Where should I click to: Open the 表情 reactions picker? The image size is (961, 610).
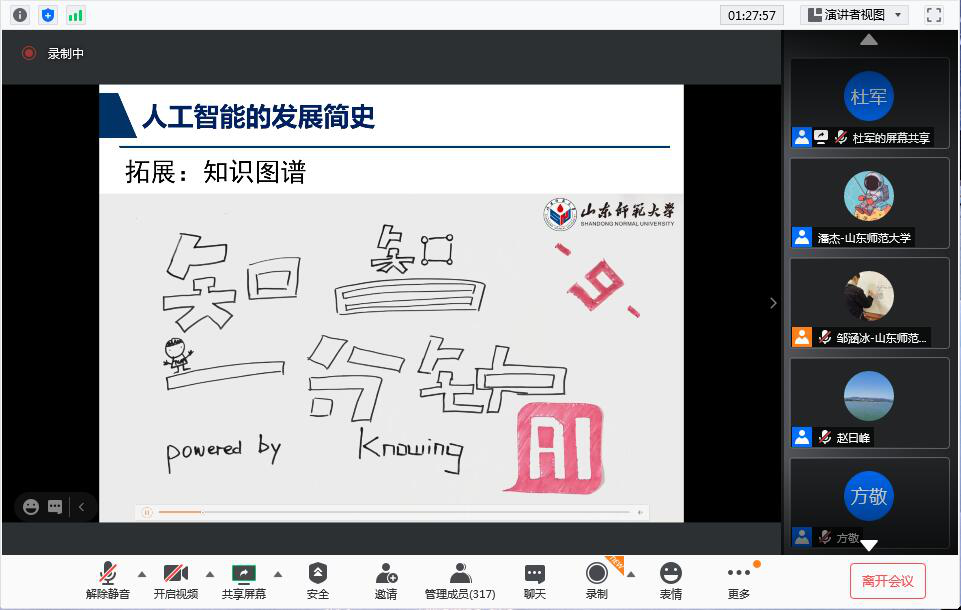pyautogui.click(x=671, y=580)
